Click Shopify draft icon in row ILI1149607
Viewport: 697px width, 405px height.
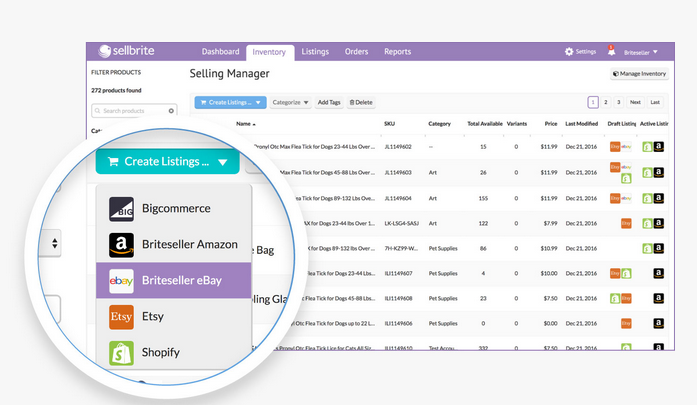[x=626, y=273]
